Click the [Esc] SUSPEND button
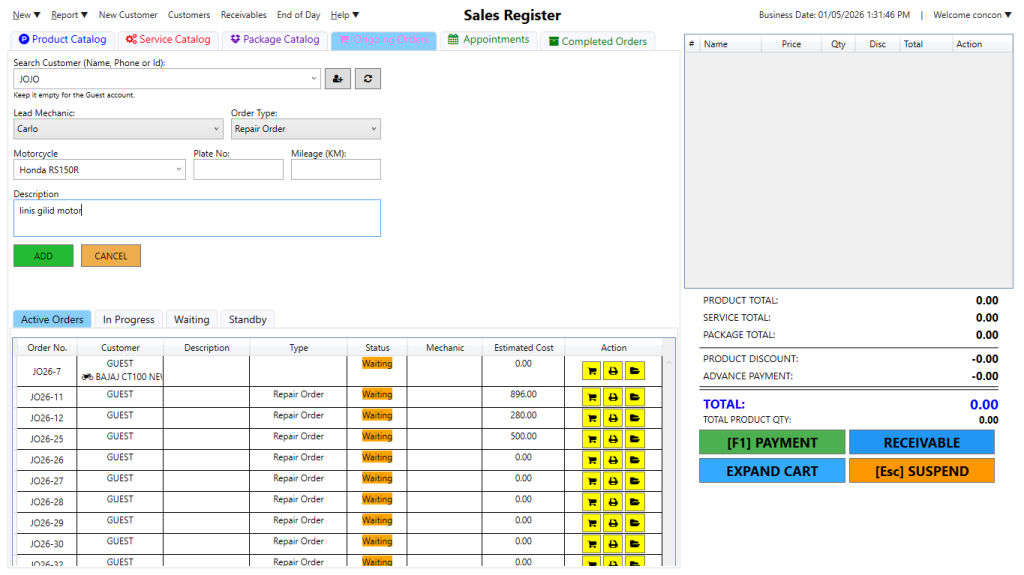 (x=921, y=471)
